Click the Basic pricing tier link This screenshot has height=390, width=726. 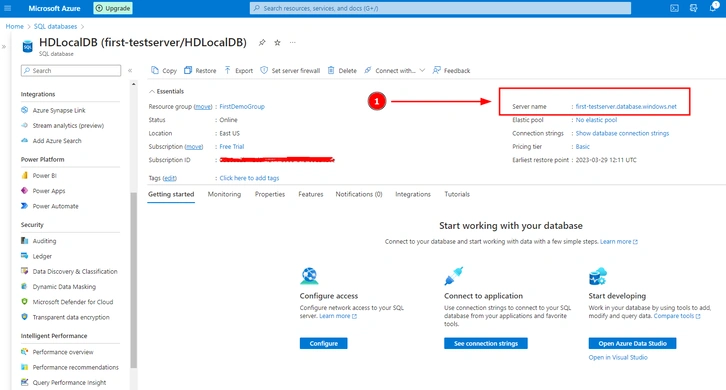[x=582, y=146]
